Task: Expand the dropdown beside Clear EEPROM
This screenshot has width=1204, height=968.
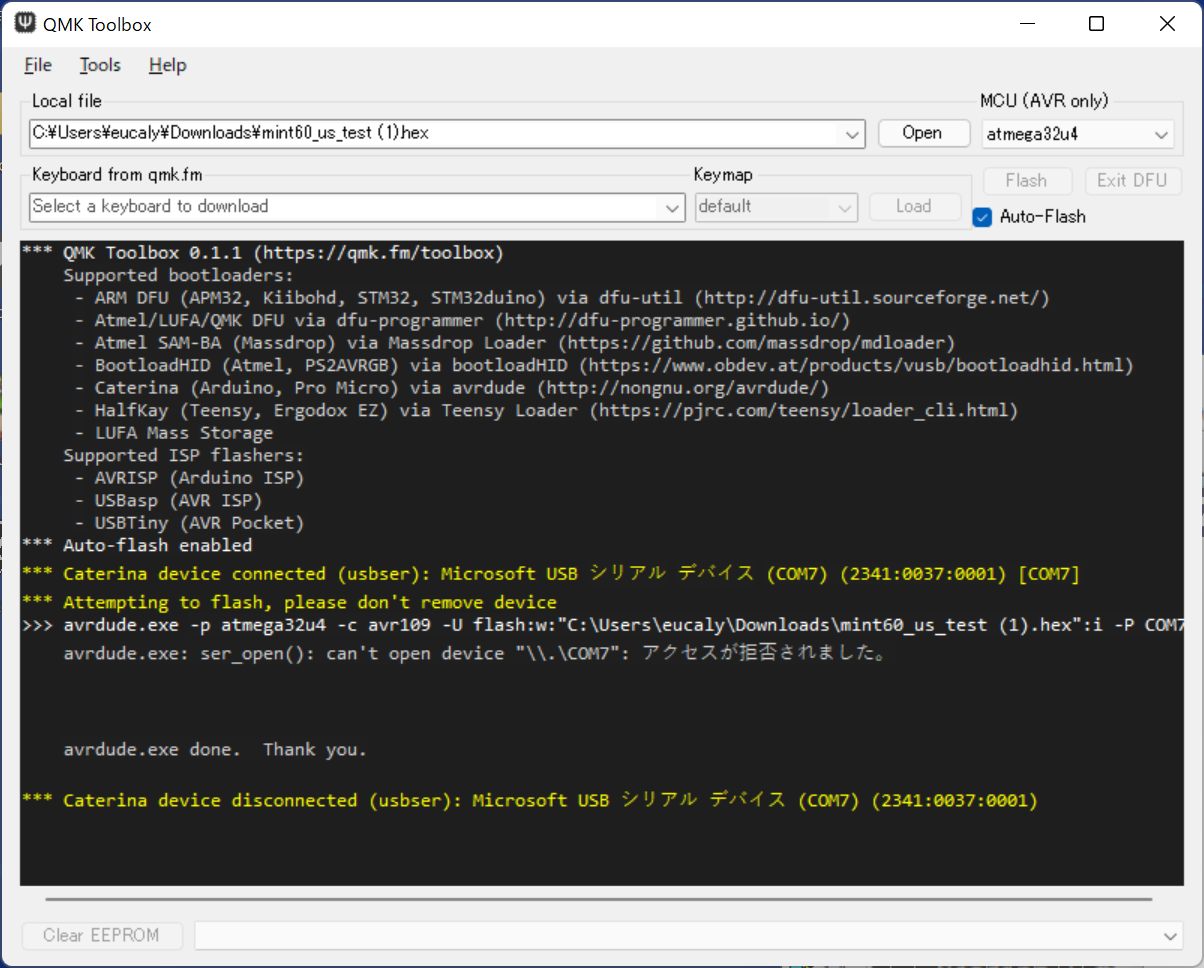Action: tap(1171, 936)
